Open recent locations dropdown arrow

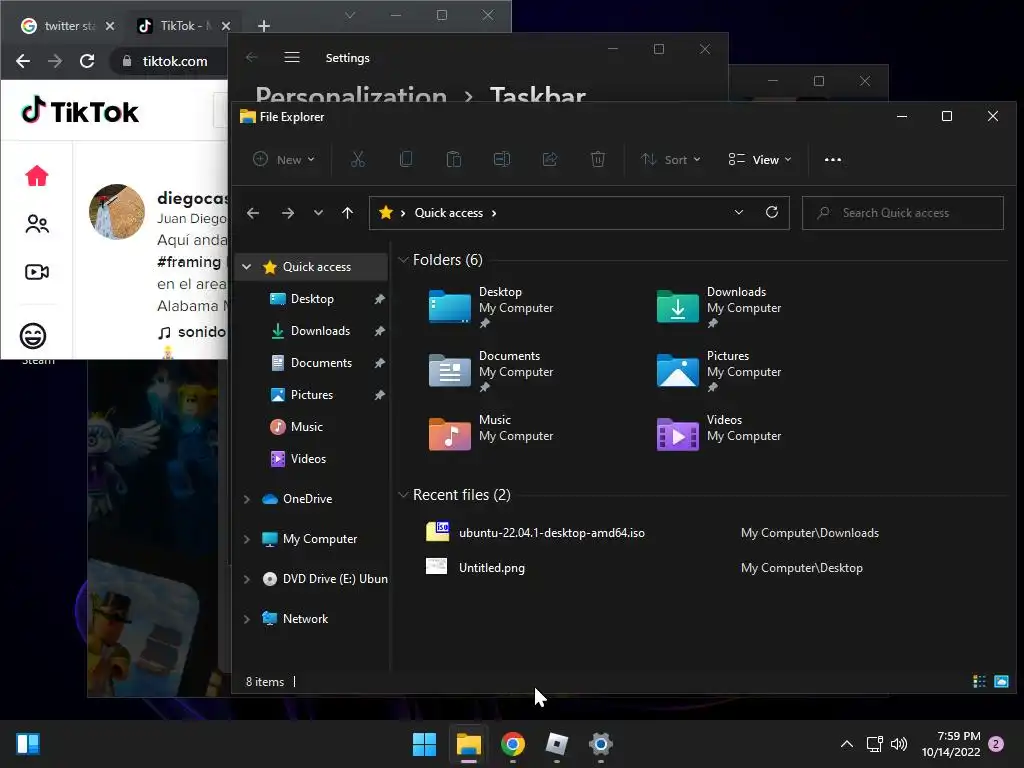click(x=318, y=213)
